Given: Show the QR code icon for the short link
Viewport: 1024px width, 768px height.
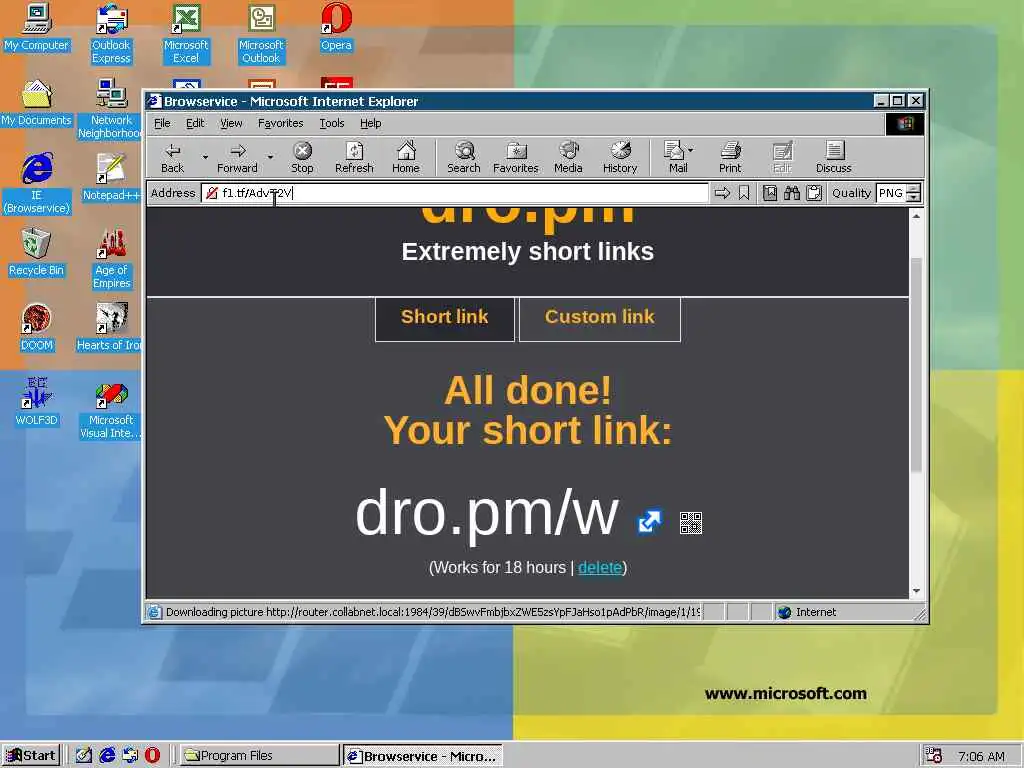Looking at the screenshot, I should [691, 523].
